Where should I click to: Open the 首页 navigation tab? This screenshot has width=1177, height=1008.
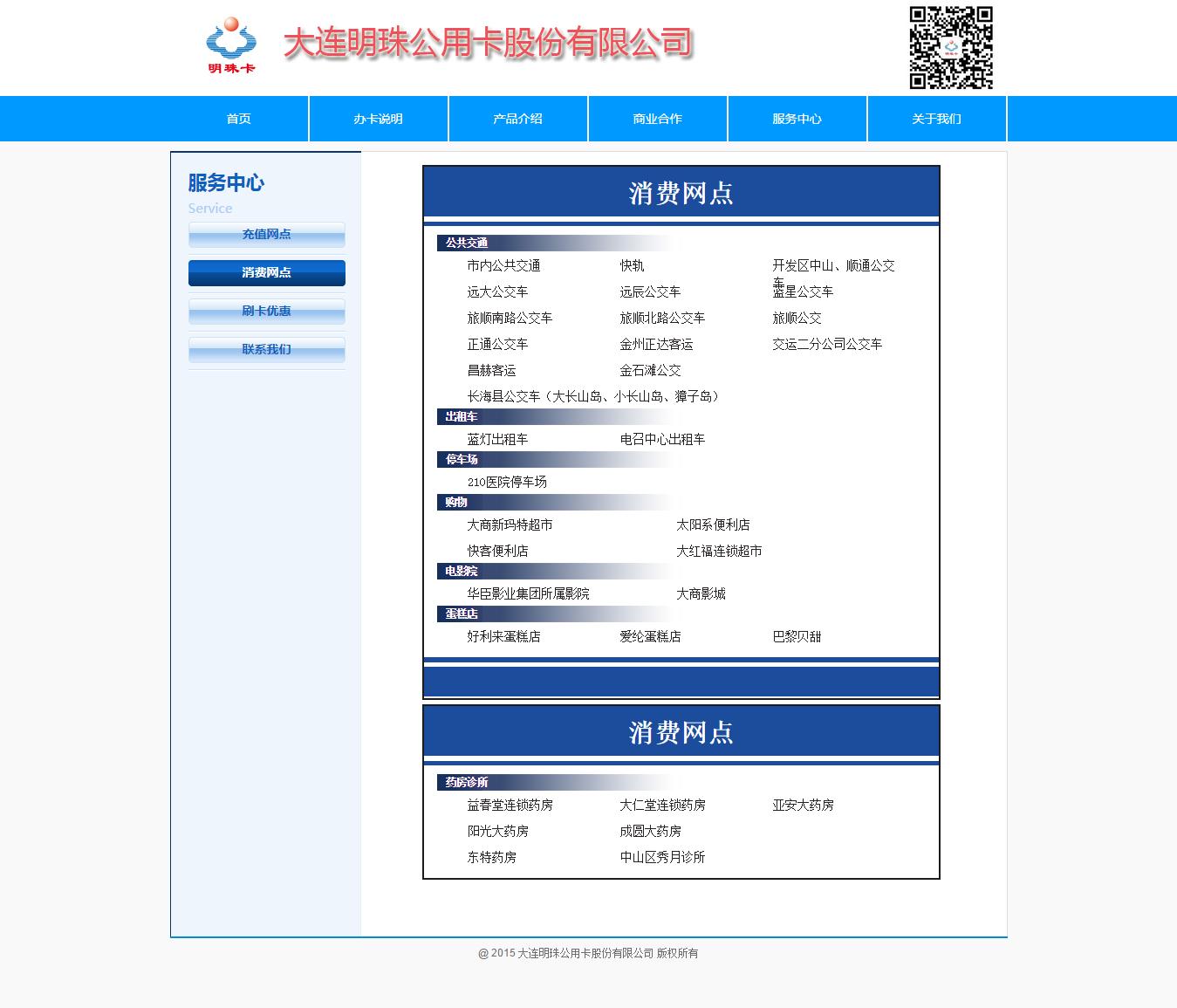coord(239,119)
